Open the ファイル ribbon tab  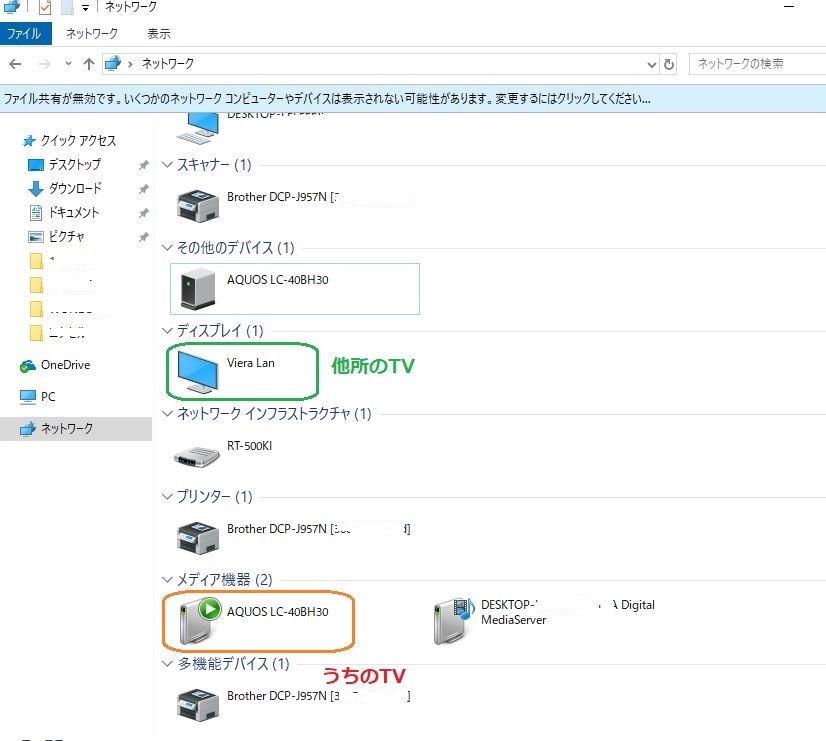[x=24, y=34]
